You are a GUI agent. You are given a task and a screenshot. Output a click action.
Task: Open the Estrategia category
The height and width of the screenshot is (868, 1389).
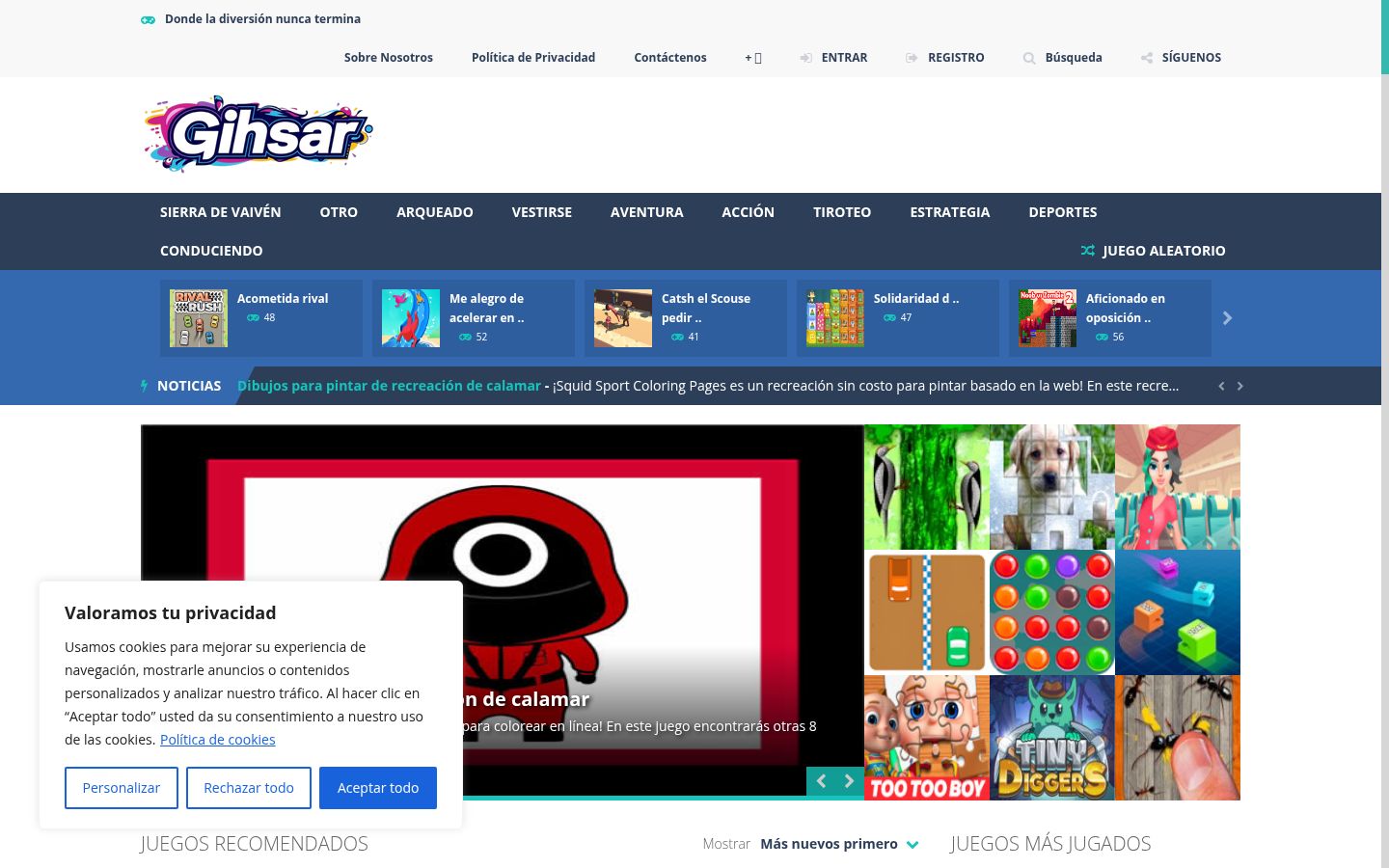click(950, 212)
